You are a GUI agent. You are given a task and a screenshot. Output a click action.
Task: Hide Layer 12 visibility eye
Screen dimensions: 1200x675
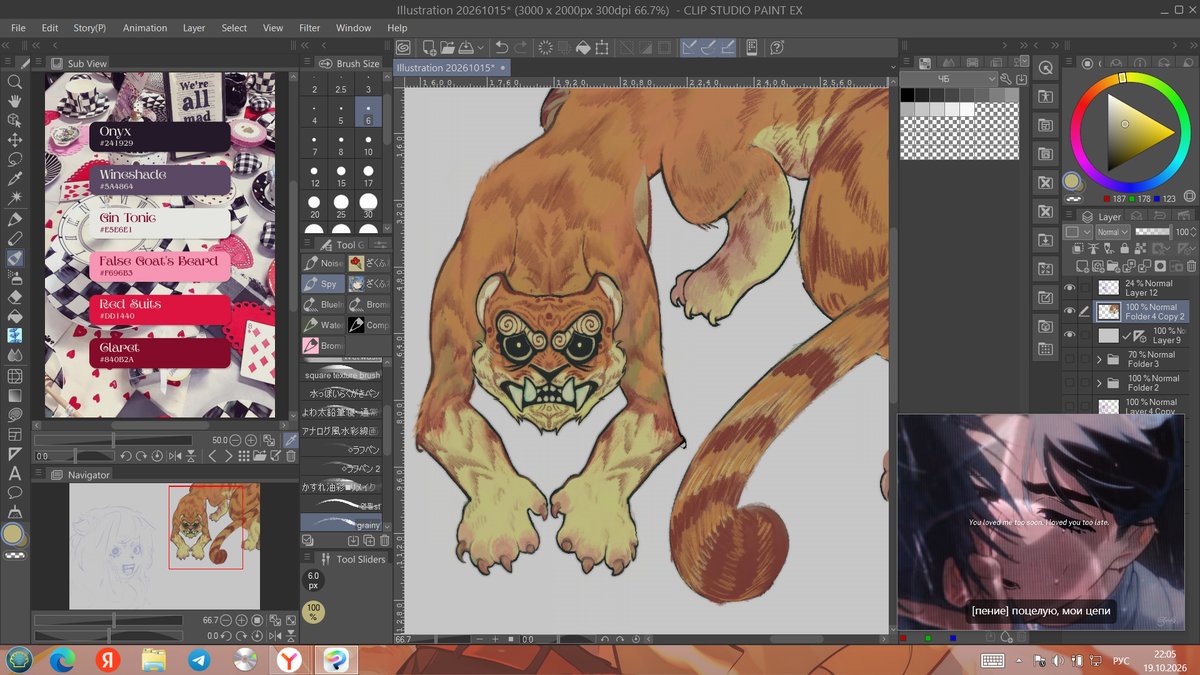1071,288
